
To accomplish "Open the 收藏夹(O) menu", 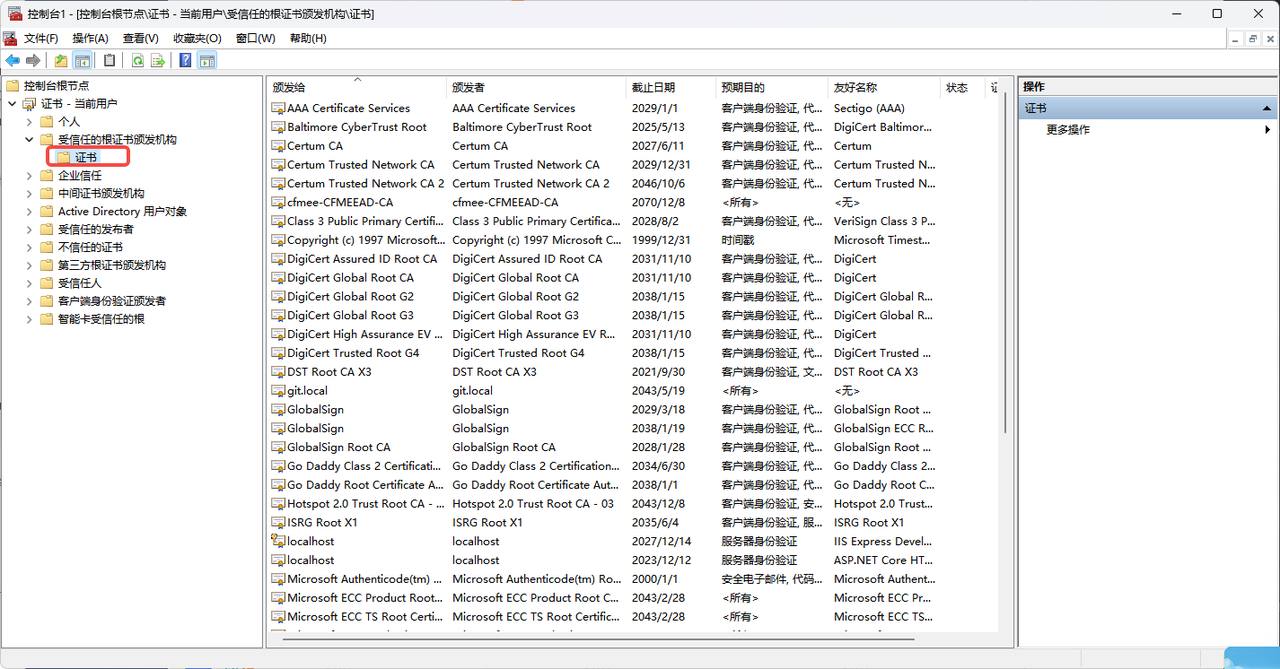I will 197,38.
